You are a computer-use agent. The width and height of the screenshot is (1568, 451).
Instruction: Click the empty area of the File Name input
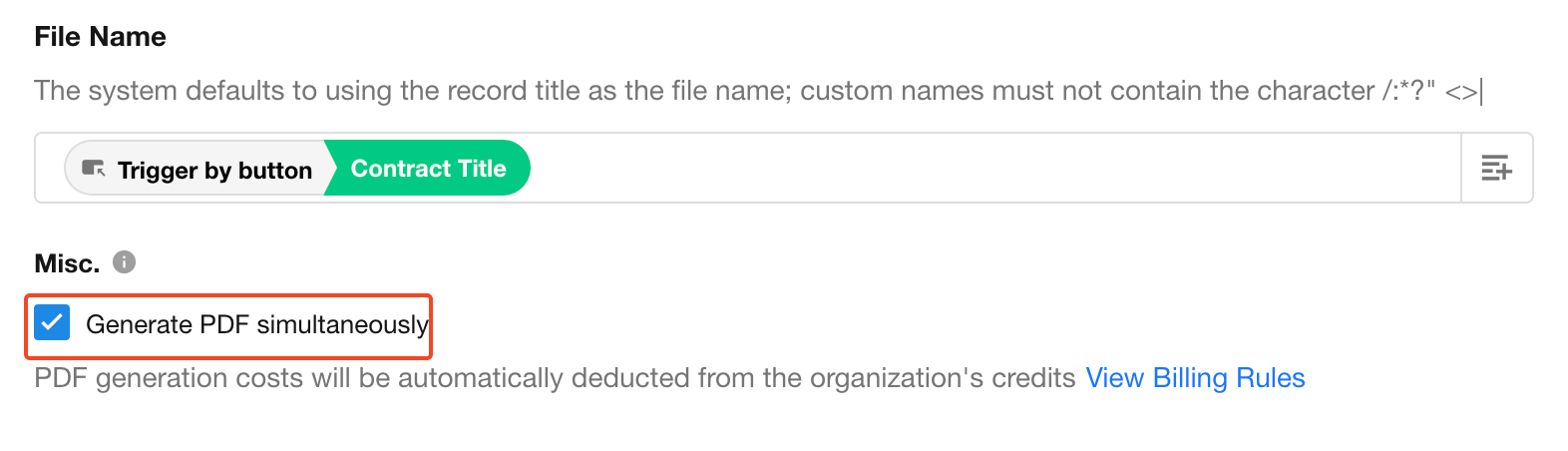click(987, 169)
